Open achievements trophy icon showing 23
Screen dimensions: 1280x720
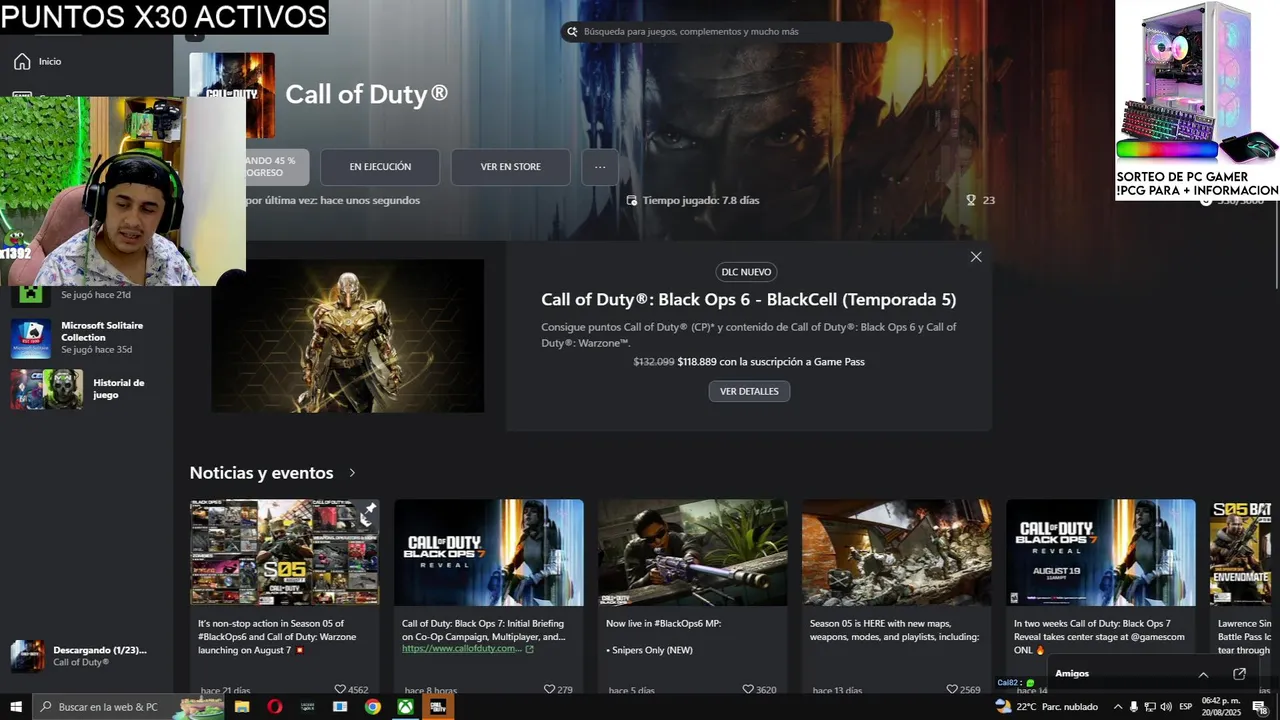(971, 200)
